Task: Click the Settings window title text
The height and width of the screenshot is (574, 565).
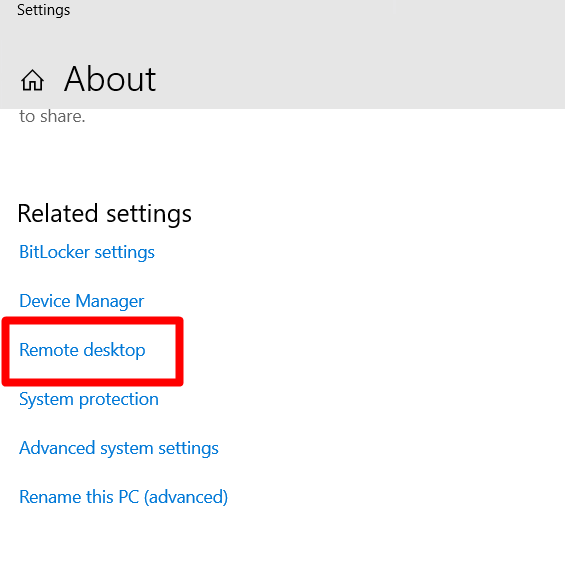Action: (x=43, y=10)
